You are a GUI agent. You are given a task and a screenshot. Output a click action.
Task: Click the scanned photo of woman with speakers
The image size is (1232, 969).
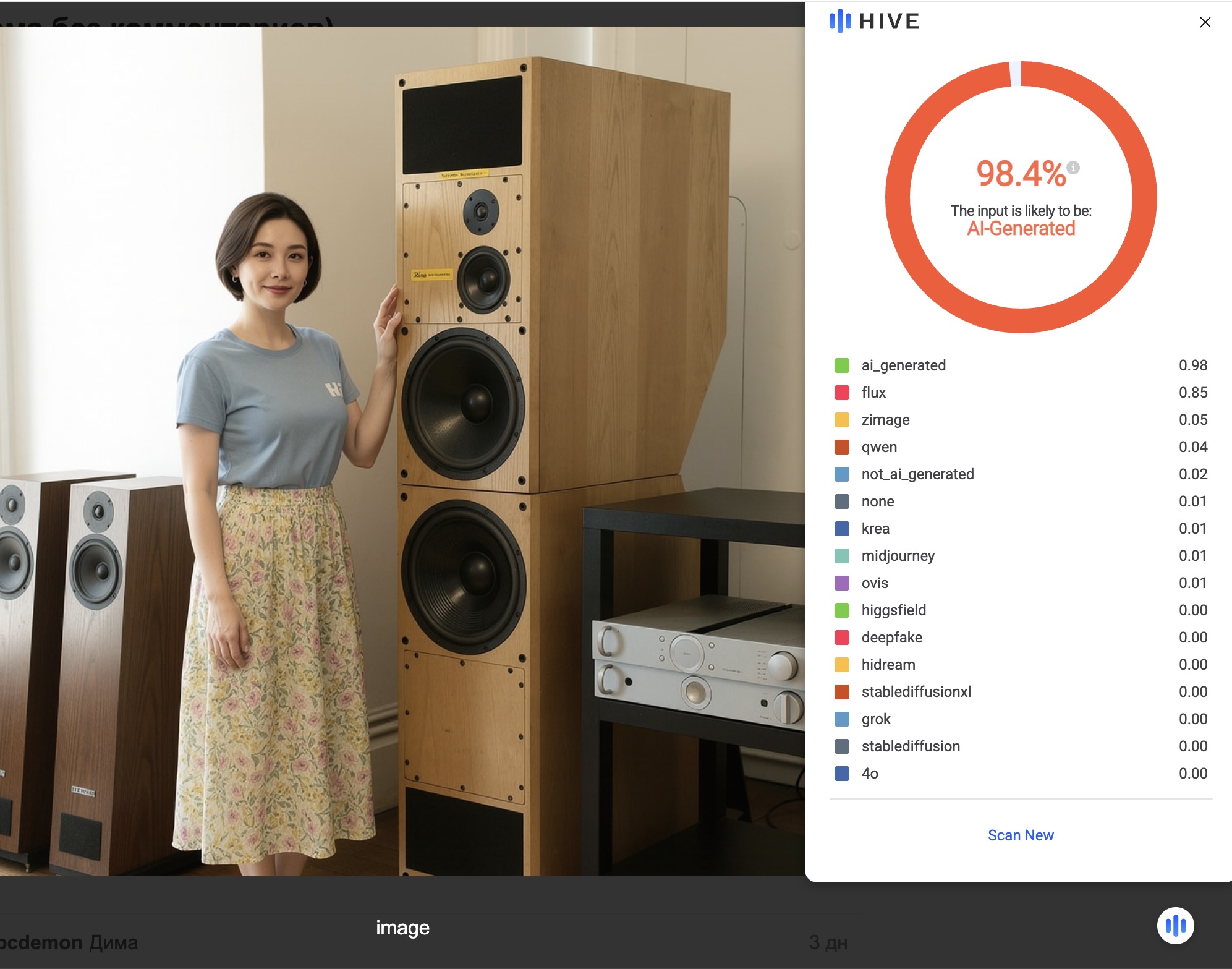(402, 451)
